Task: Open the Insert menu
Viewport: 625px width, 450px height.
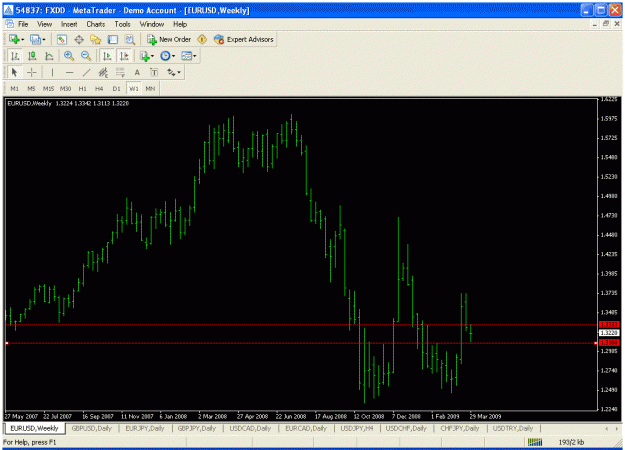Action: (x=69, y=24)
